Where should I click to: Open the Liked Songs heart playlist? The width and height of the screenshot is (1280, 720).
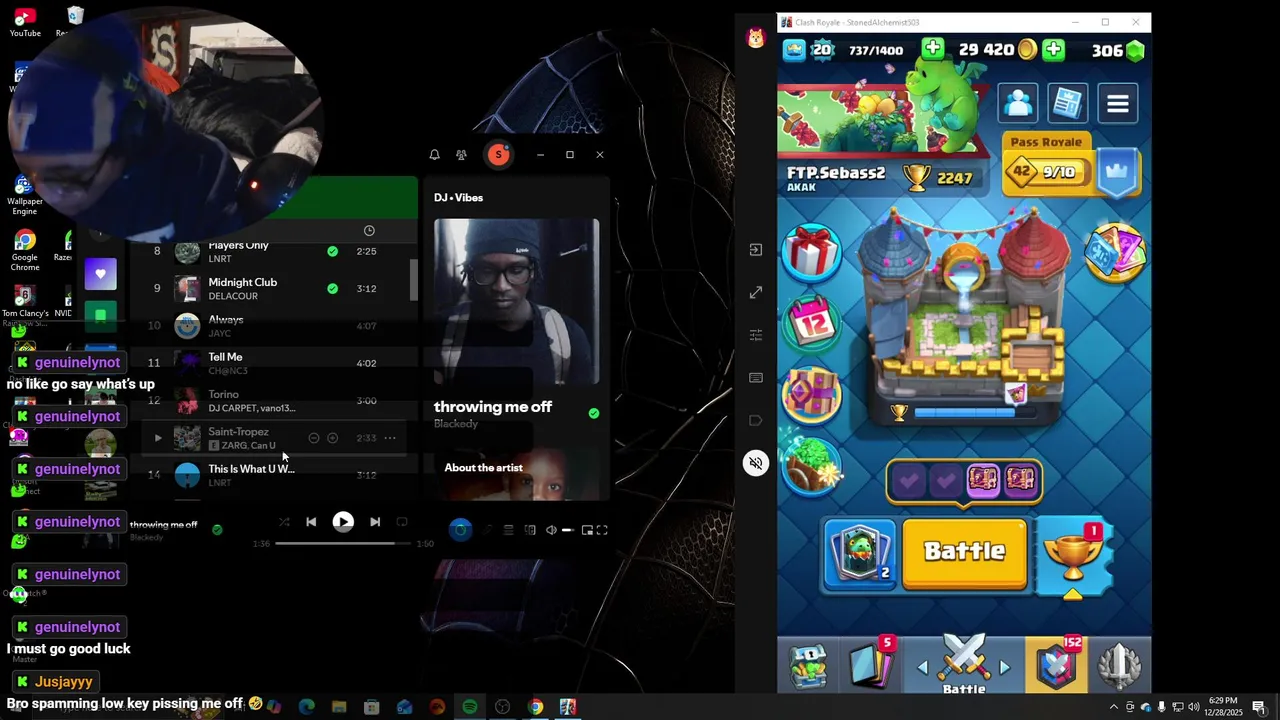100,273
